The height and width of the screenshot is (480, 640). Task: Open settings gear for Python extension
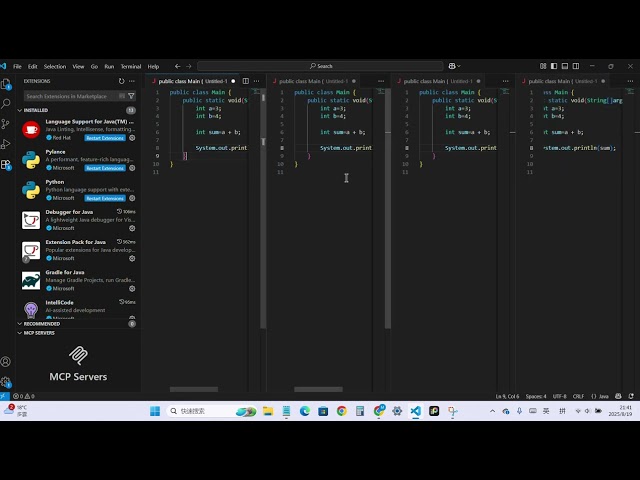[132, 198]
